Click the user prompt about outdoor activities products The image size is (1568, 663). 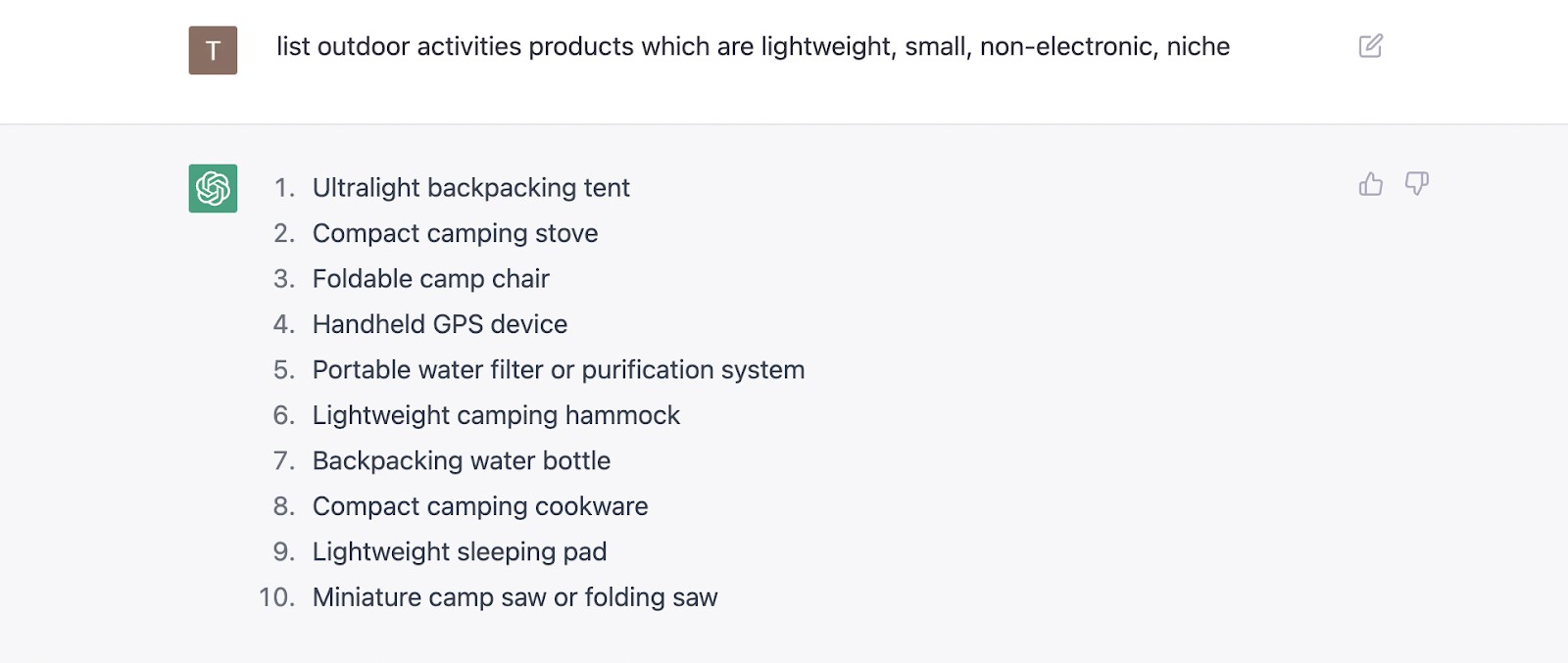click(x=753, y=47)
